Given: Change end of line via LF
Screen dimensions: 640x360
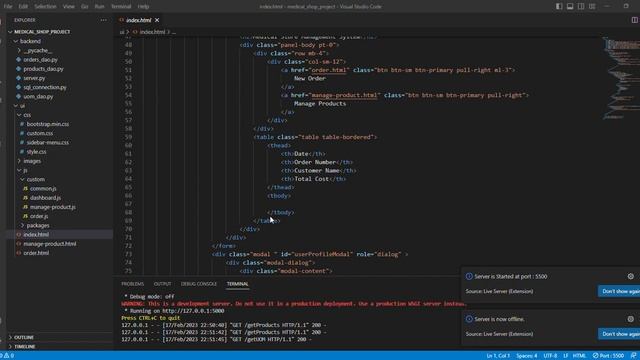Looking at the screenshot, I should pyautogui.click(x=566, y=356).
